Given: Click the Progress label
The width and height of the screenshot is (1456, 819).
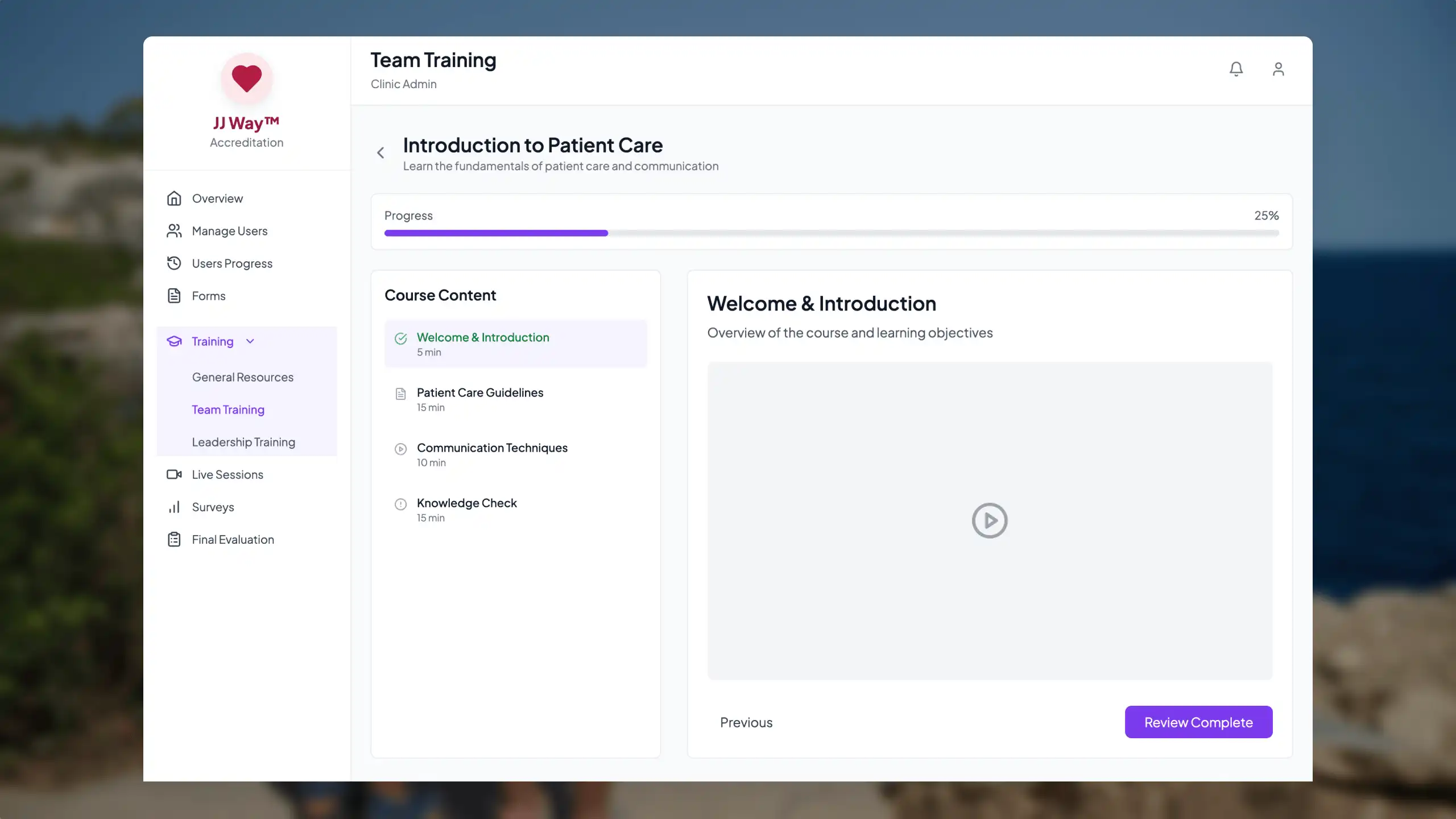Looking at the screenshot, I should [x=408, y=216].
